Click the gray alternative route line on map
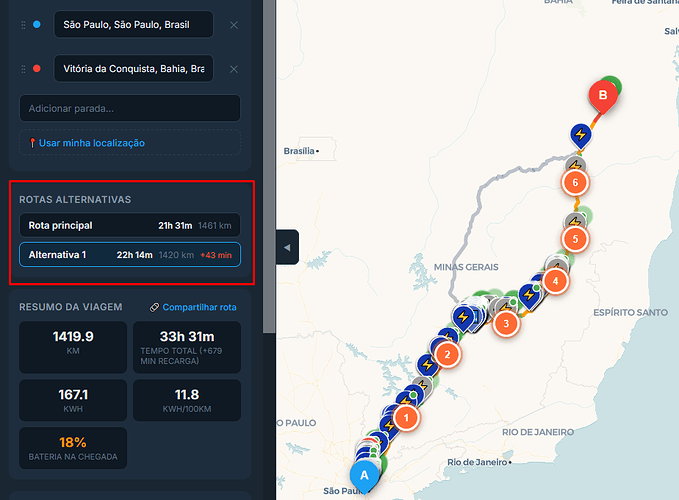This screenshot has width=679, height=500. [479, 195]
